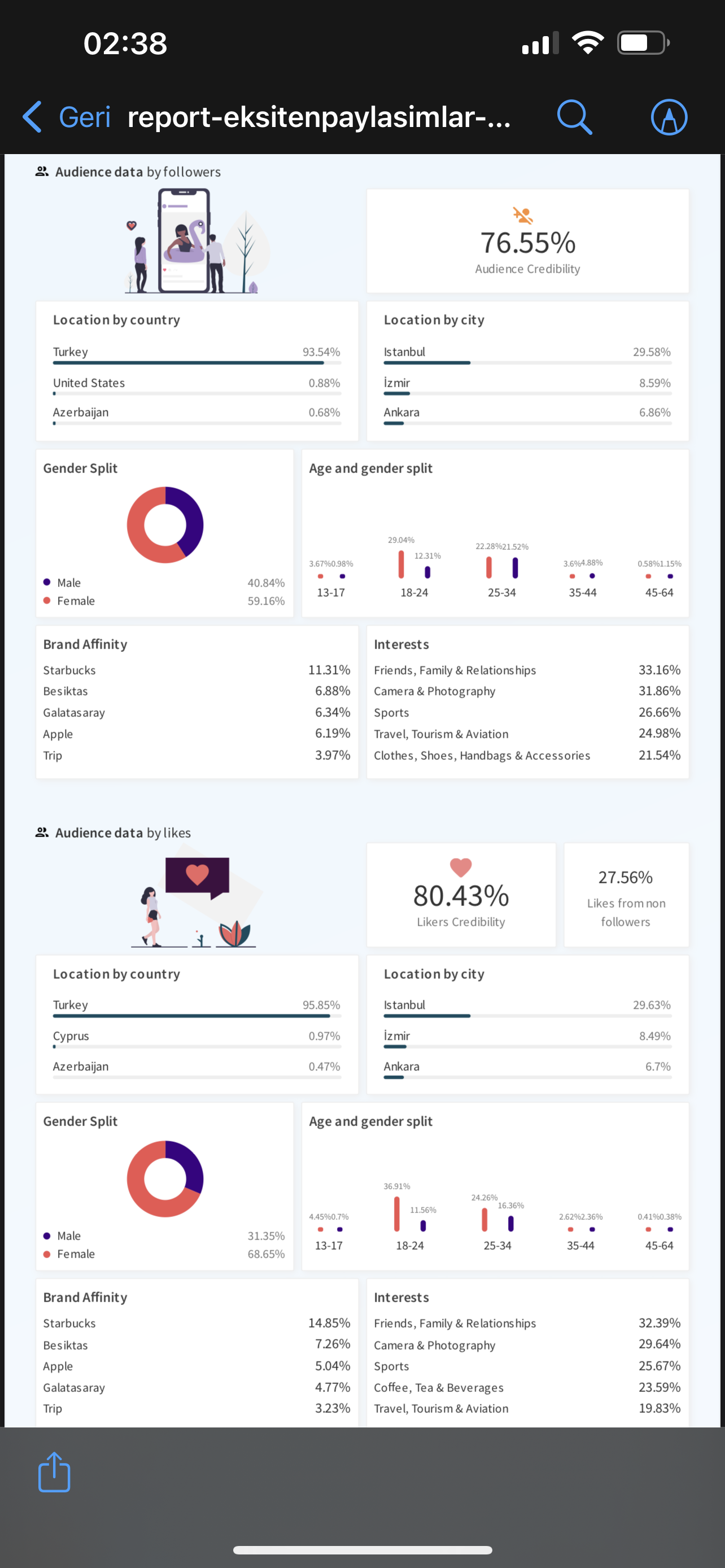Screen dimensions: 725x1568
Task: Tap the Likers Credibility heart icon
Action: [x=461, y=867]
